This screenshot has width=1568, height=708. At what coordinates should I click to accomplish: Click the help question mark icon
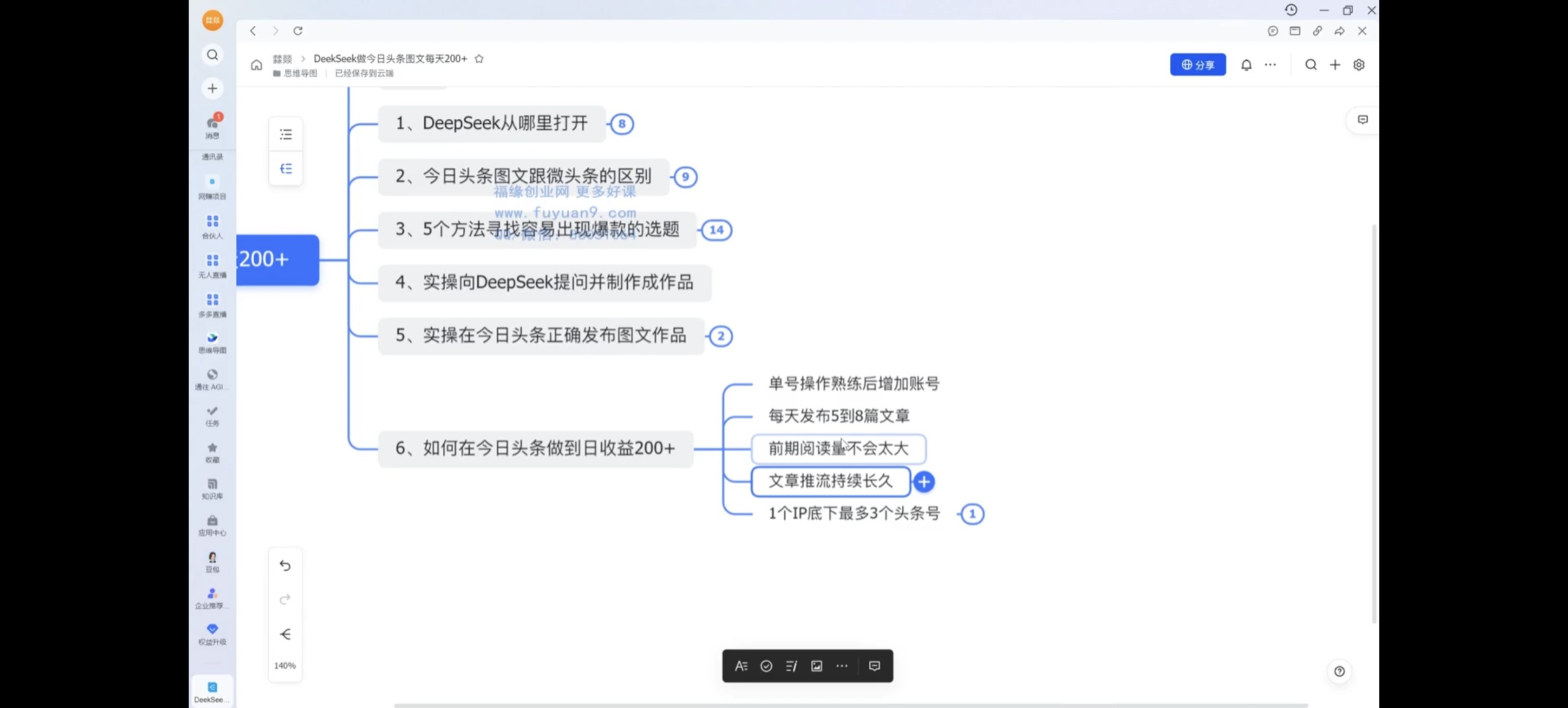[x=1340, y=671]
